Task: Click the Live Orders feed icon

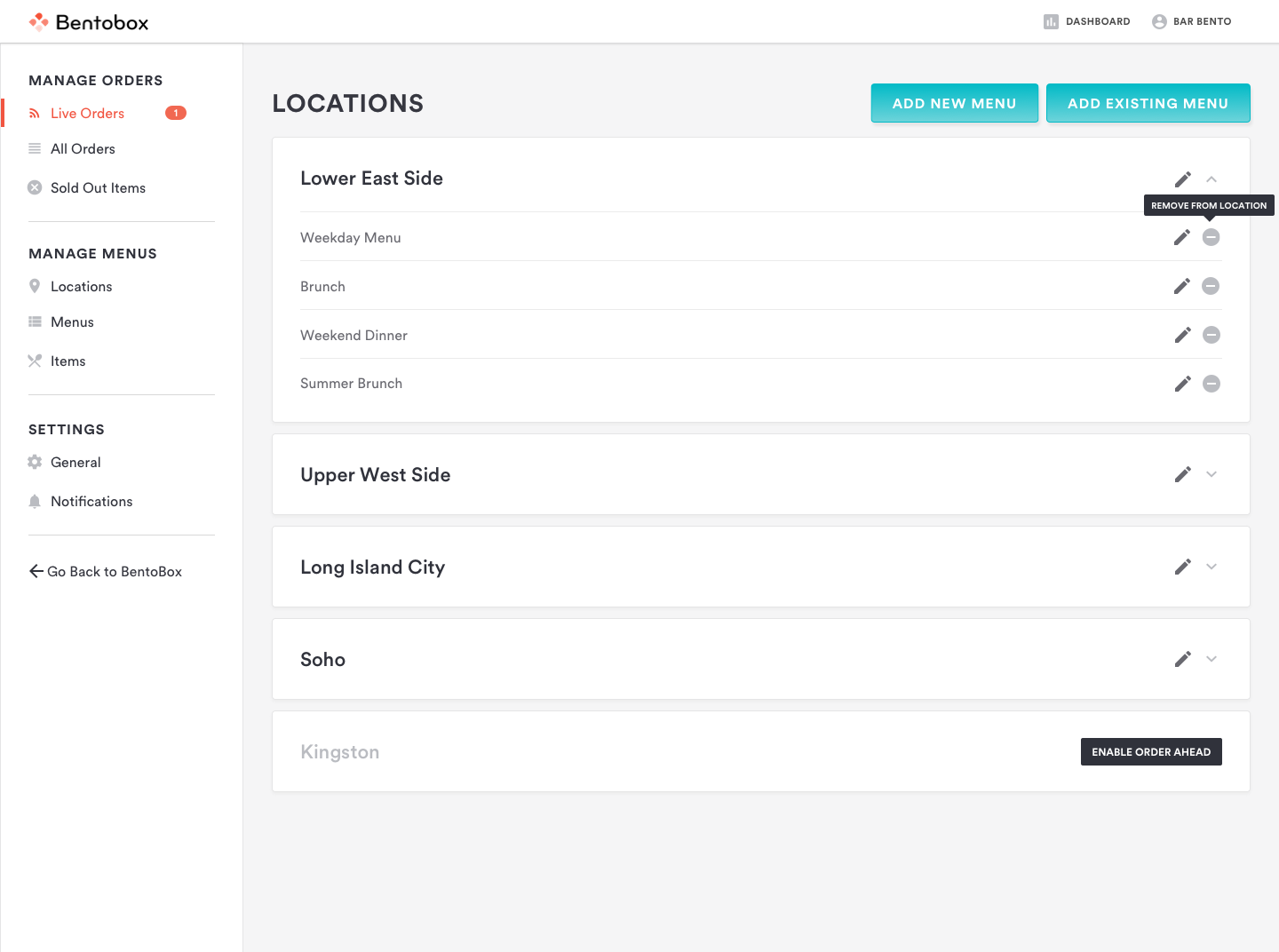Action: pos(35,114)
